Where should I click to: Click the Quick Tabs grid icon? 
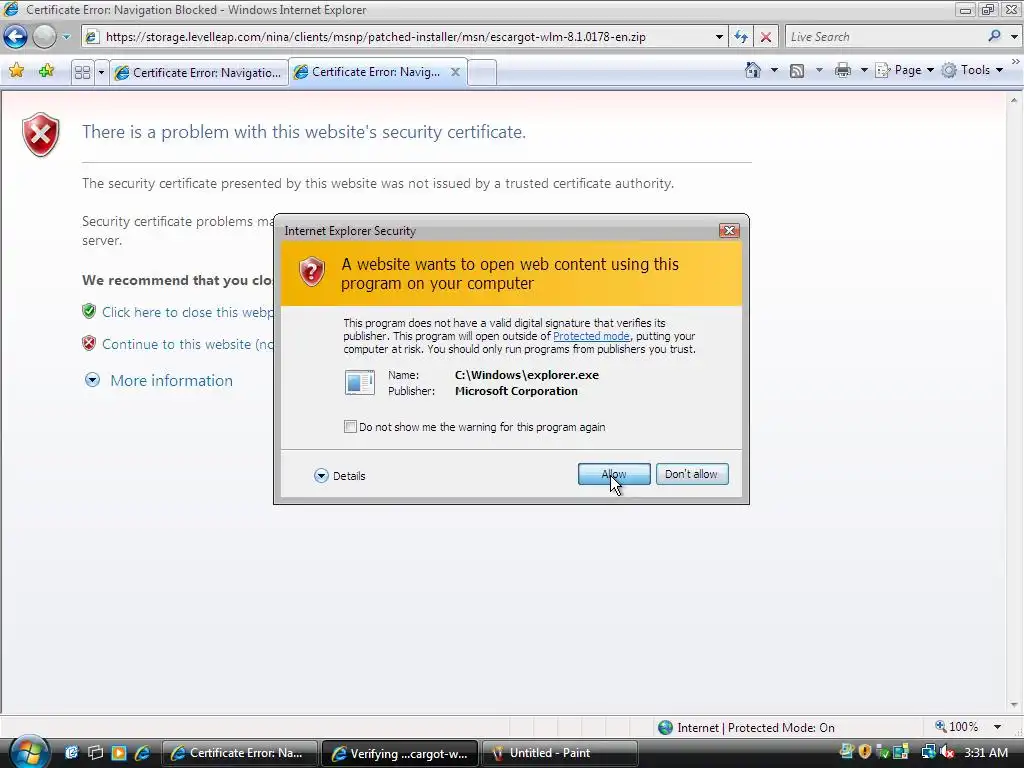[x=82, y=72]
